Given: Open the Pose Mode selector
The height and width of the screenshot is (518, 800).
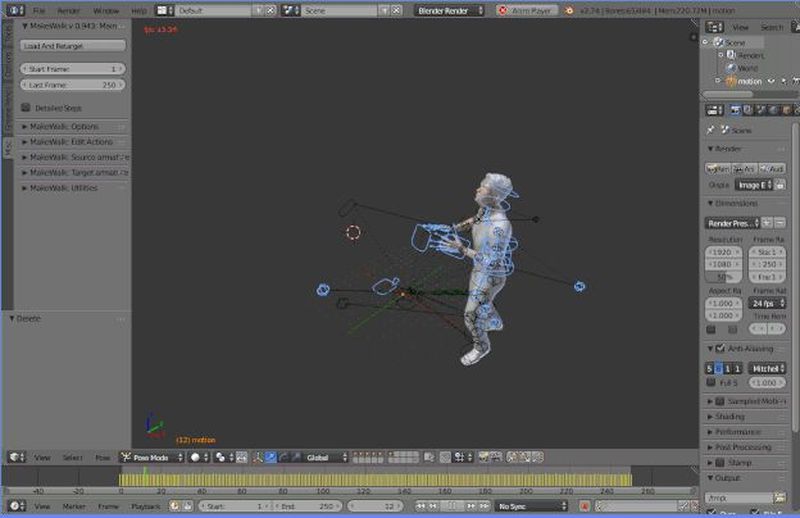Looking at the screenshot, I should [x=152, y=457].
